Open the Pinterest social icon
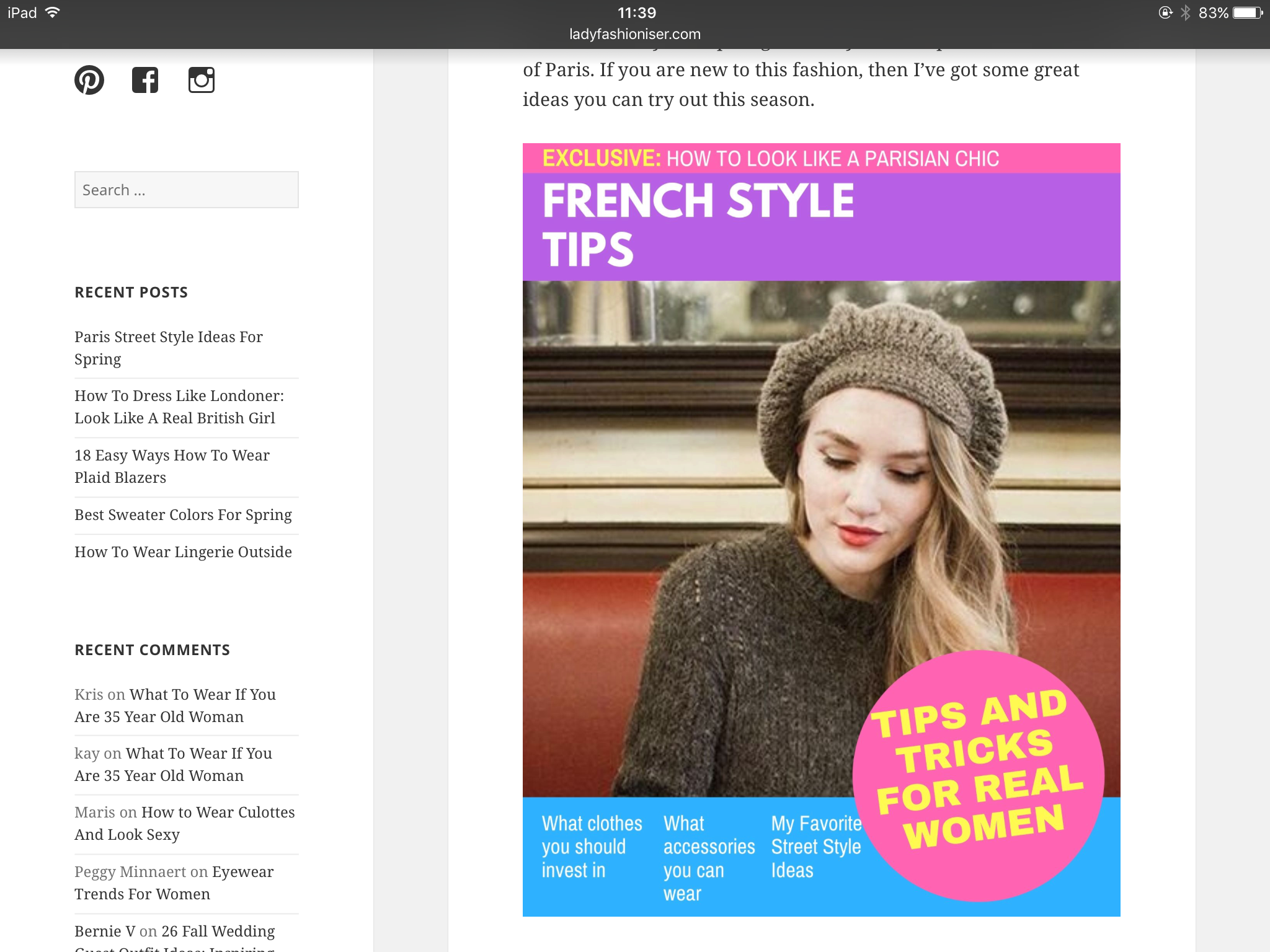The width and height of the screenshot is (1270, 952). click(x=89, y=80)
